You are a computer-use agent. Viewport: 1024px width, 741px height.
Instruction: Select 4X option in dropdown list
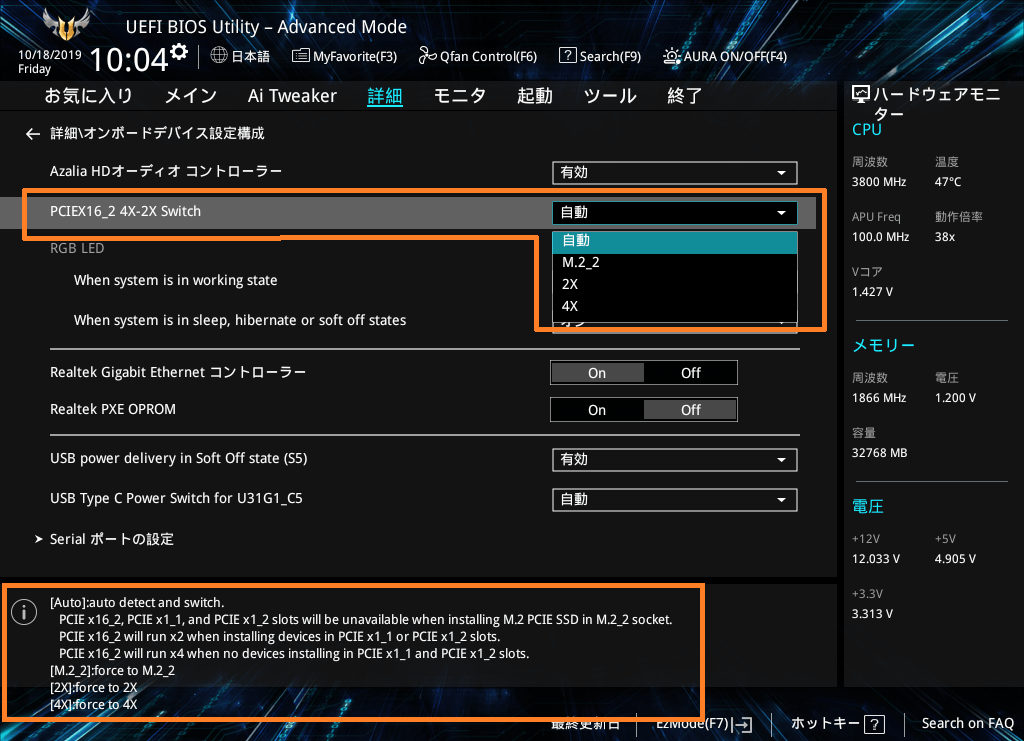pyautogui.click(x=675, y=306)
